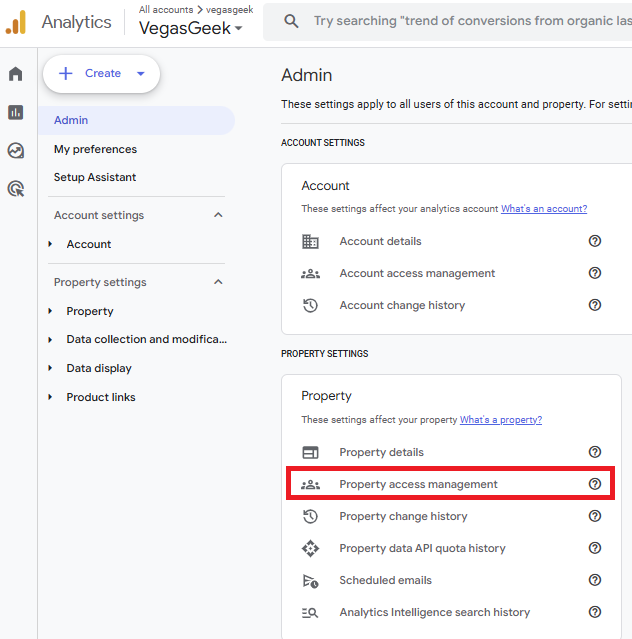The width and height of the screenshot is (632, 639).
Task: Click help icon beside Property access management
Action: pos(595,484)
